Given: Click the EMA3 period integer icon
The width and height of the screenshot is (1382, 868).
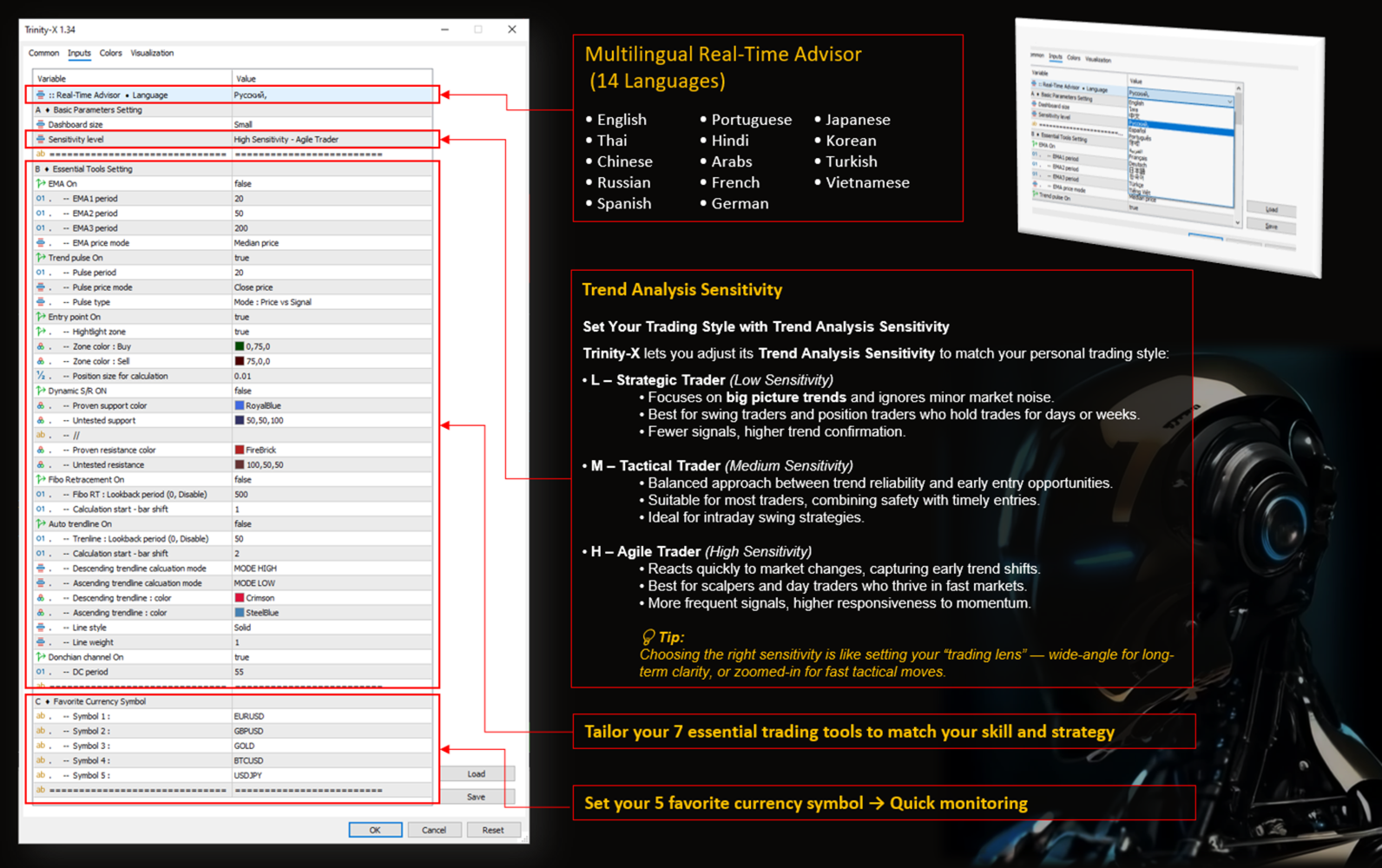Looking at the screenshot, I should 41,228.
